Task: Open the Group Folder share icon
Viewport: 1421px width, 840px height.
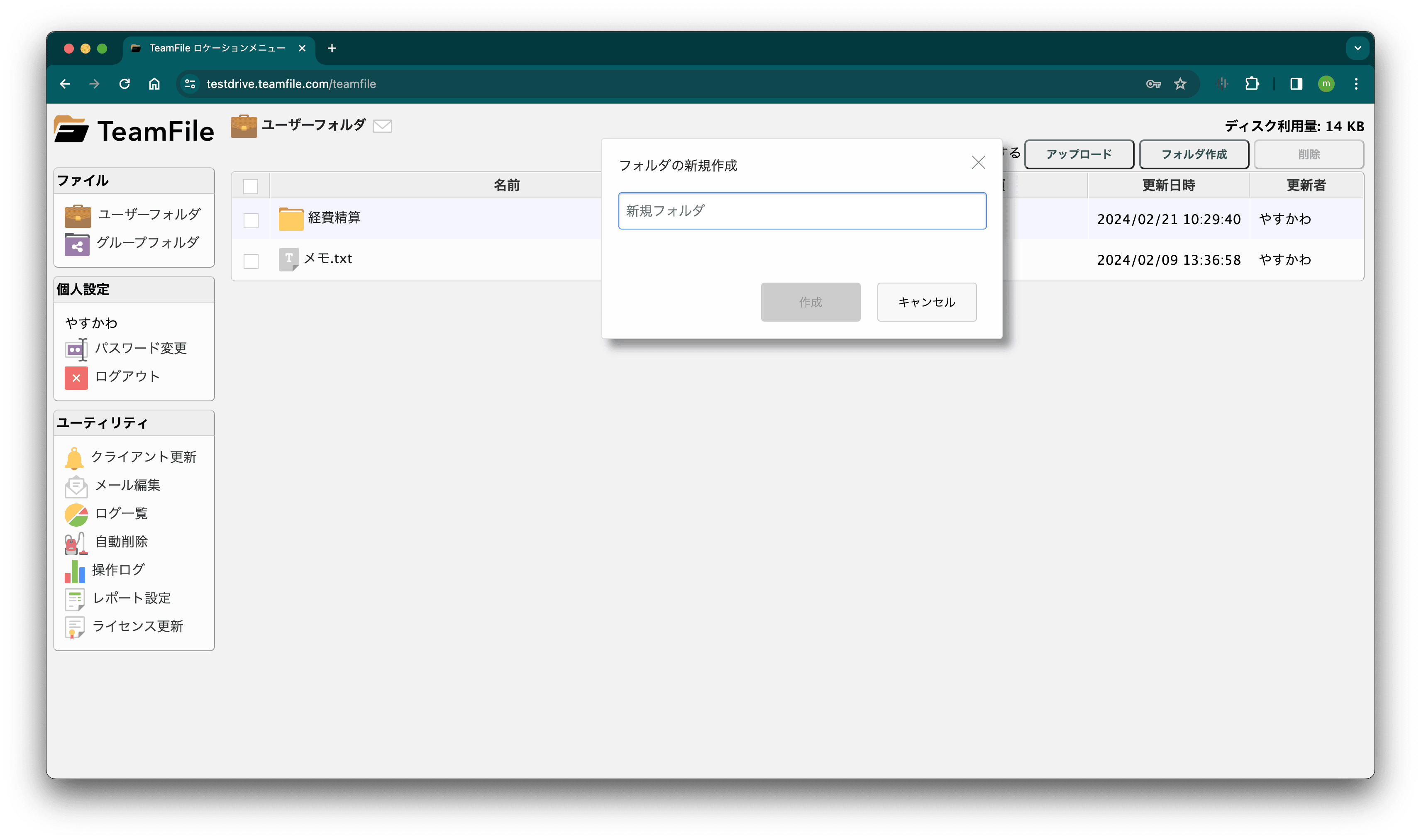Action: (x=77, y=244)
